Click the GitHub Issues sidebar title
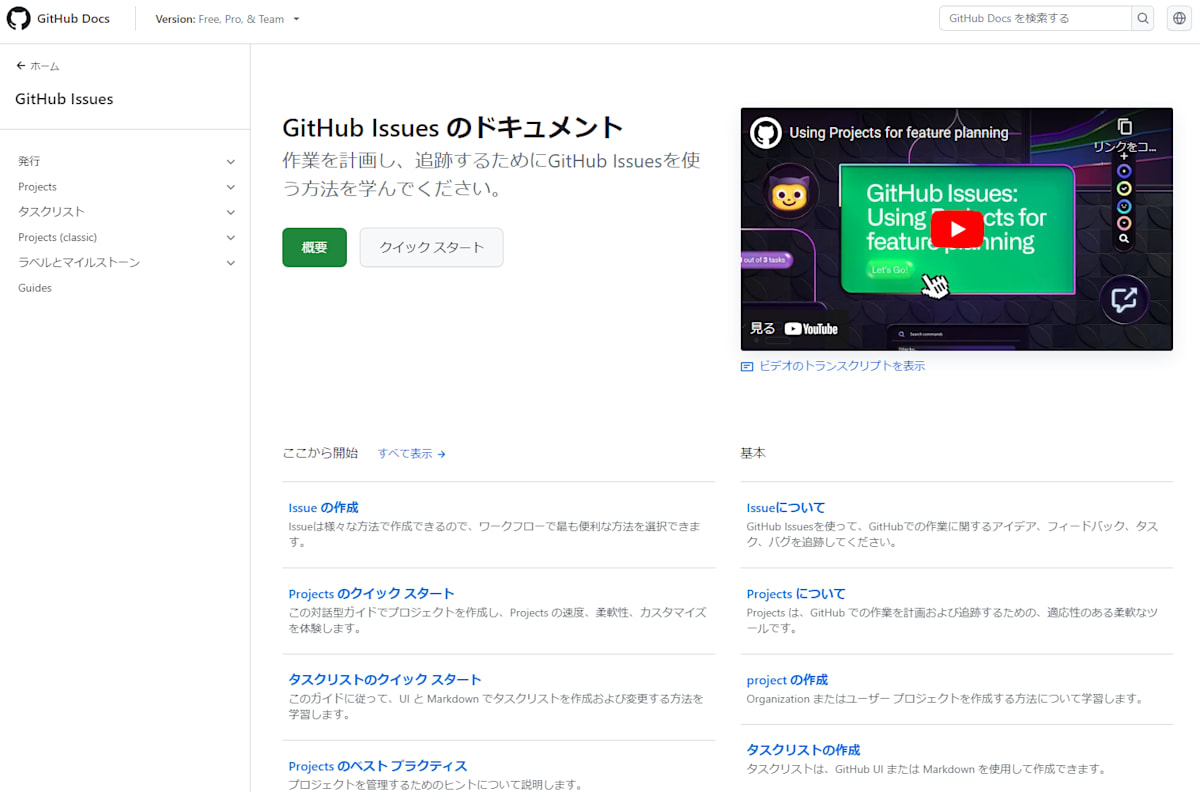 pos(64,99)
